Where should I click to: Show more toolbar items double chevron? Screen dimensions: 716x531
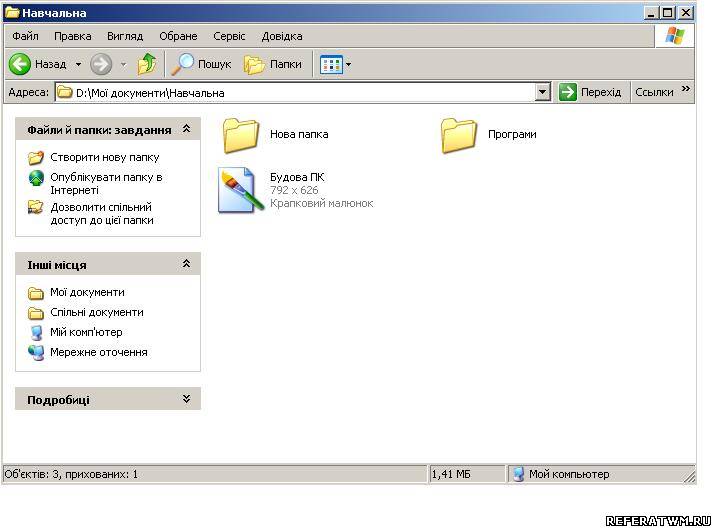(x=686, y=89)
